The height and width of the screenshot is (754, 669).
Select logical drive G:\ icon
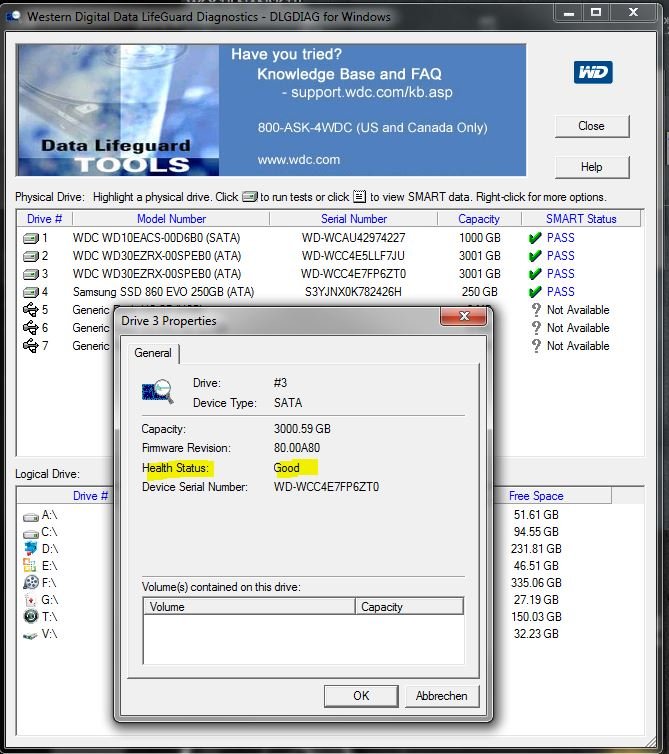[30, 600]
